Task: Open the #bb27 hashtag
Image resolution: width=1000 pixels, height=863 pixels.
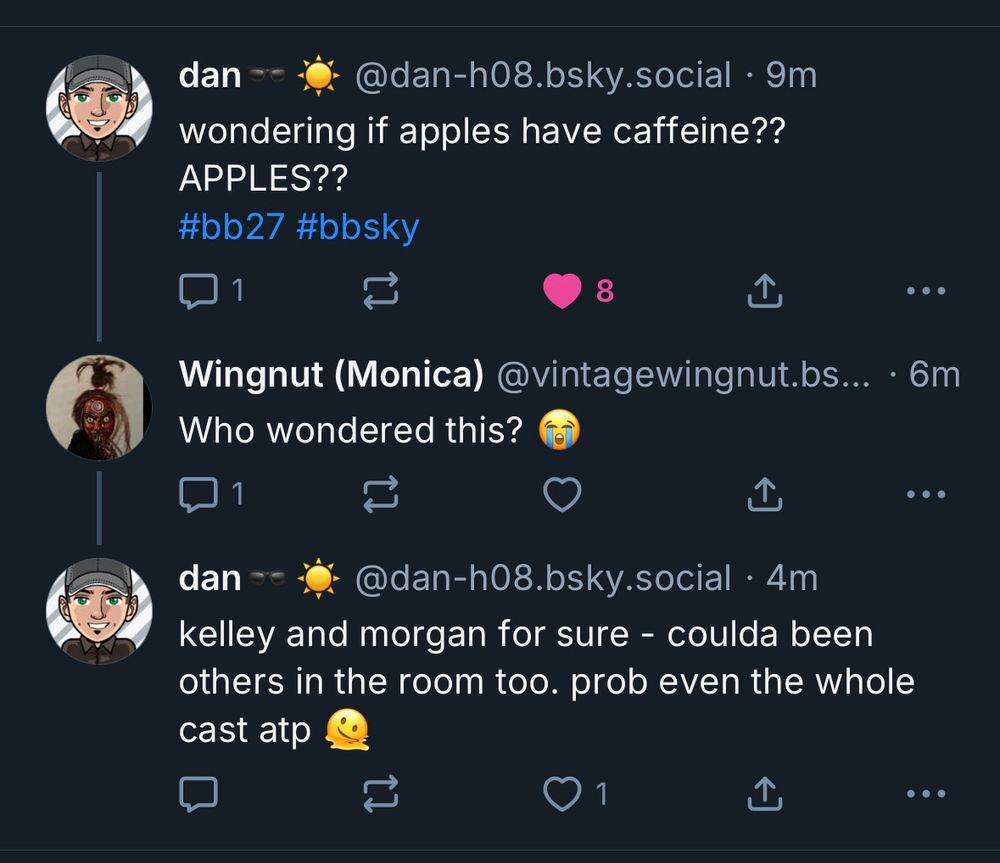Action: tap(231, 227)
